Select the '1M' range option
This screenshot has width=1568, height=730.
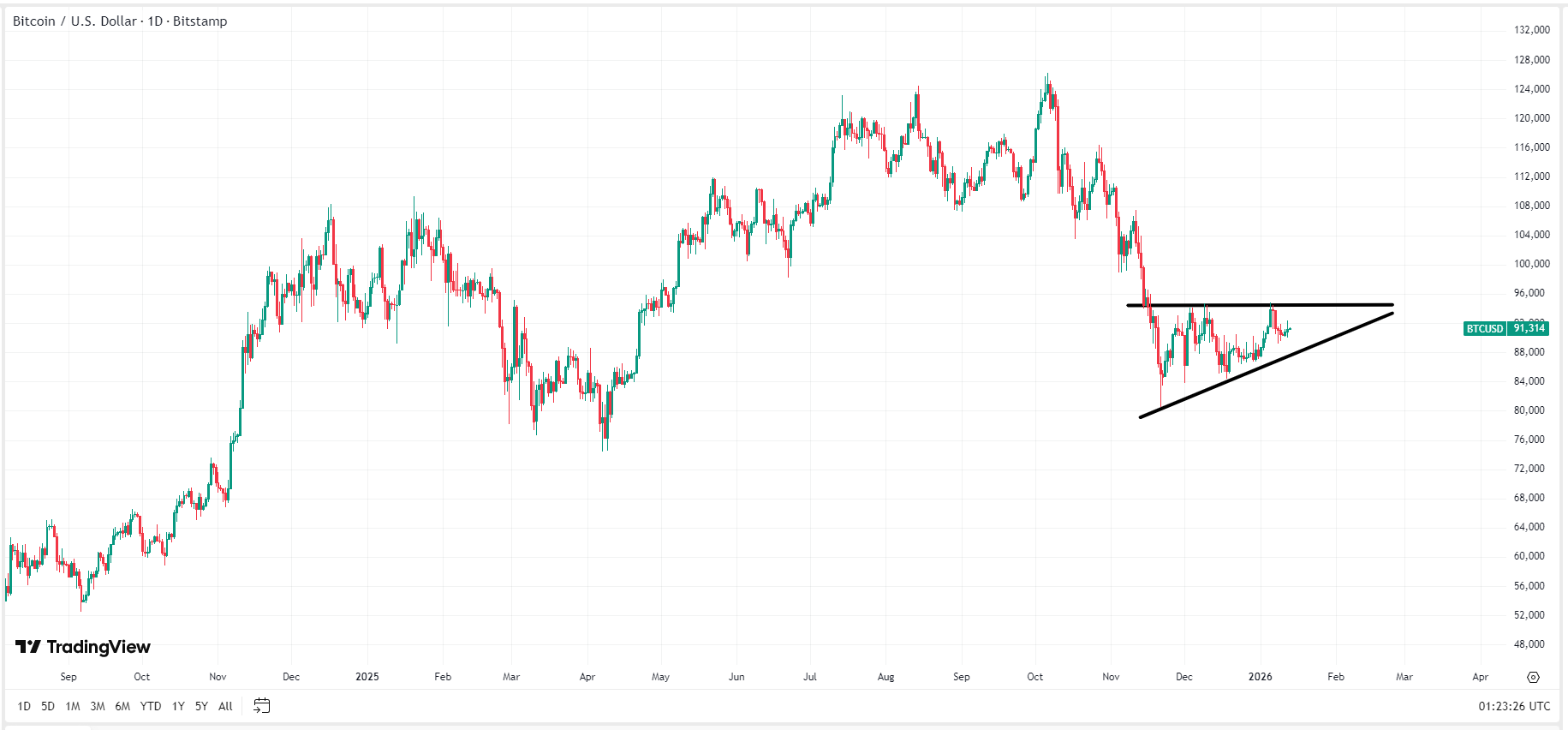[x=72, y=706]
